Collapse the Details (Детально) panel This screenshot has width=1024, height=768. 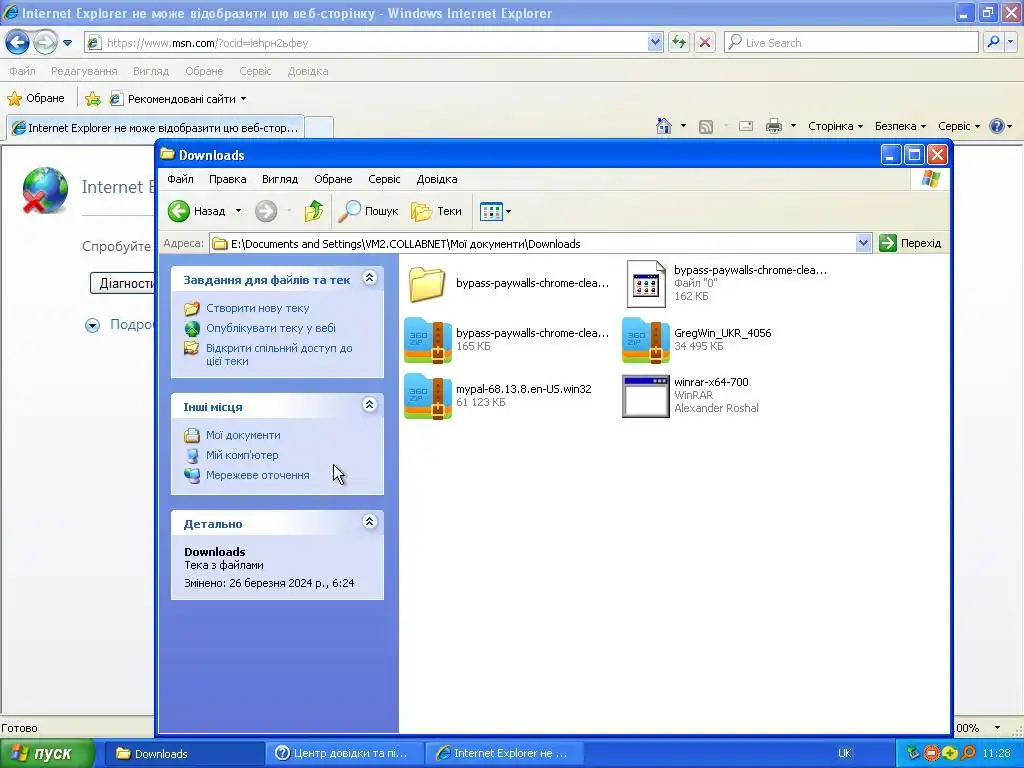369,522
